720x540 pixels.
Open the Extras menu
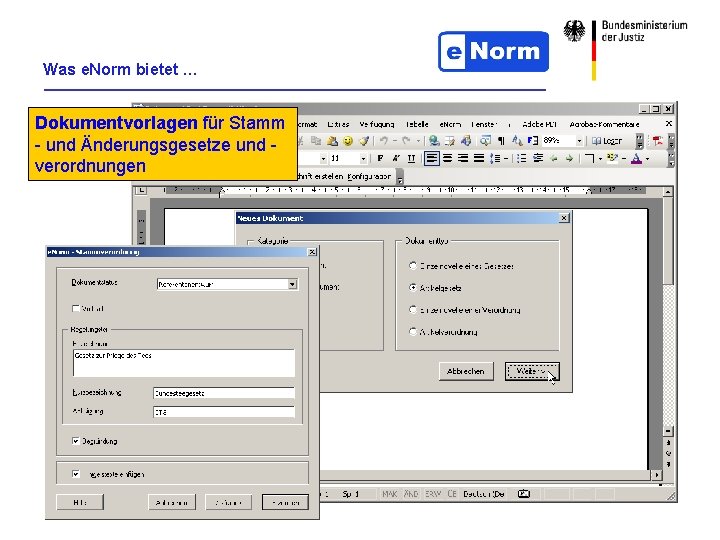(x=338, y=124)
